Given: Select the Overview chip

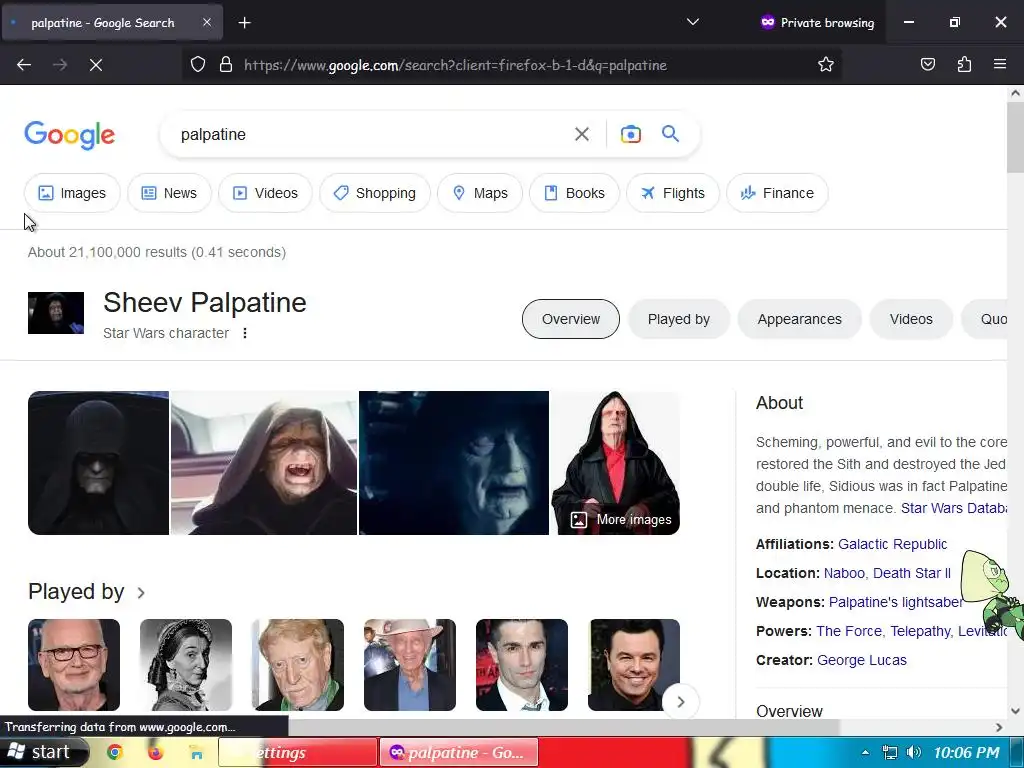Looking at the screenshot, I should [571, 319].
